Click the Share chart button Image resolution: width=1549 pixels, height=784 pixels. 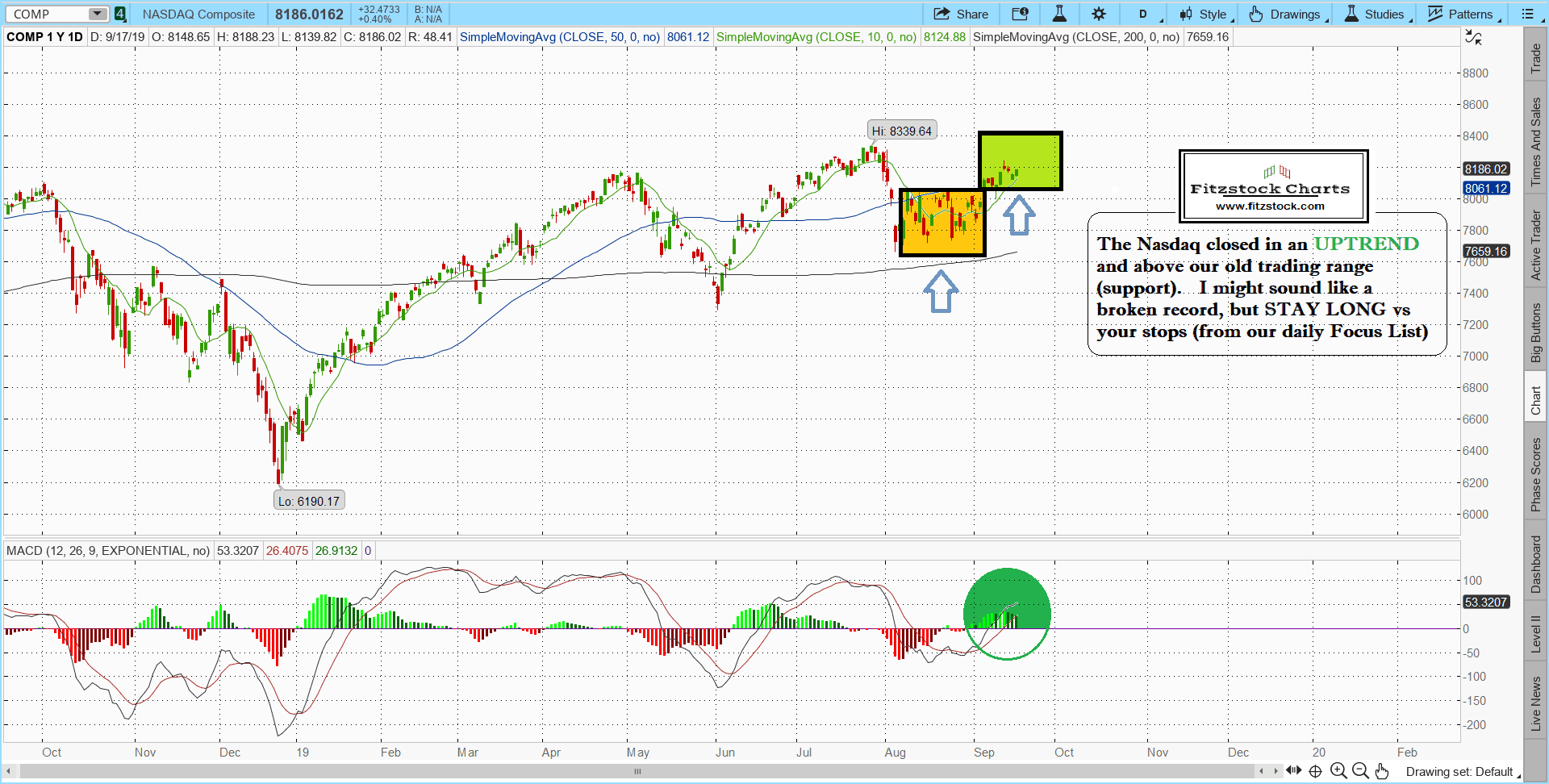(x=961, y=14)
